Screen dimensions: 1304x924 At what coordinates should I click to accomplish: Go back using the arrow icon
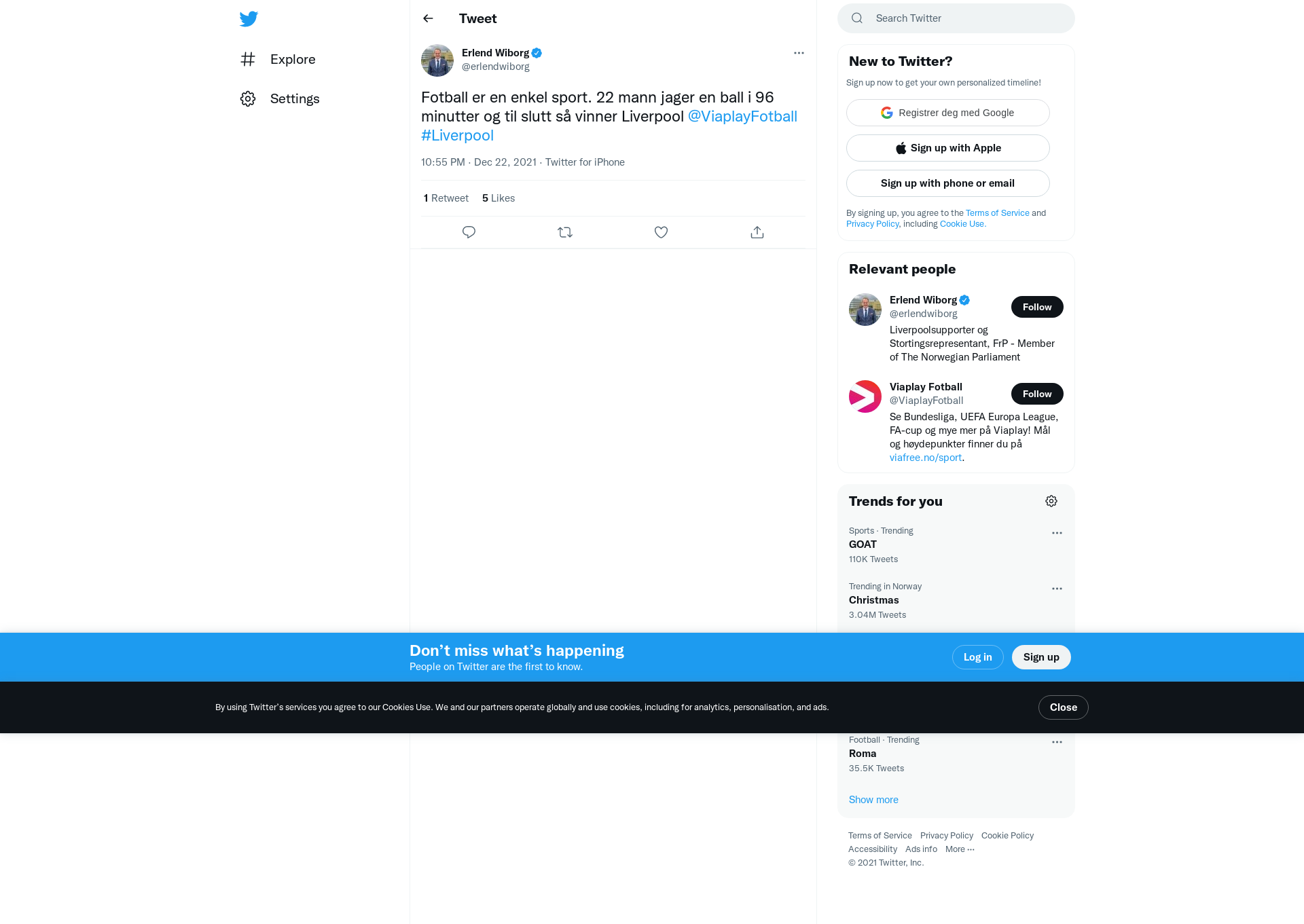[x=428, y=18]
